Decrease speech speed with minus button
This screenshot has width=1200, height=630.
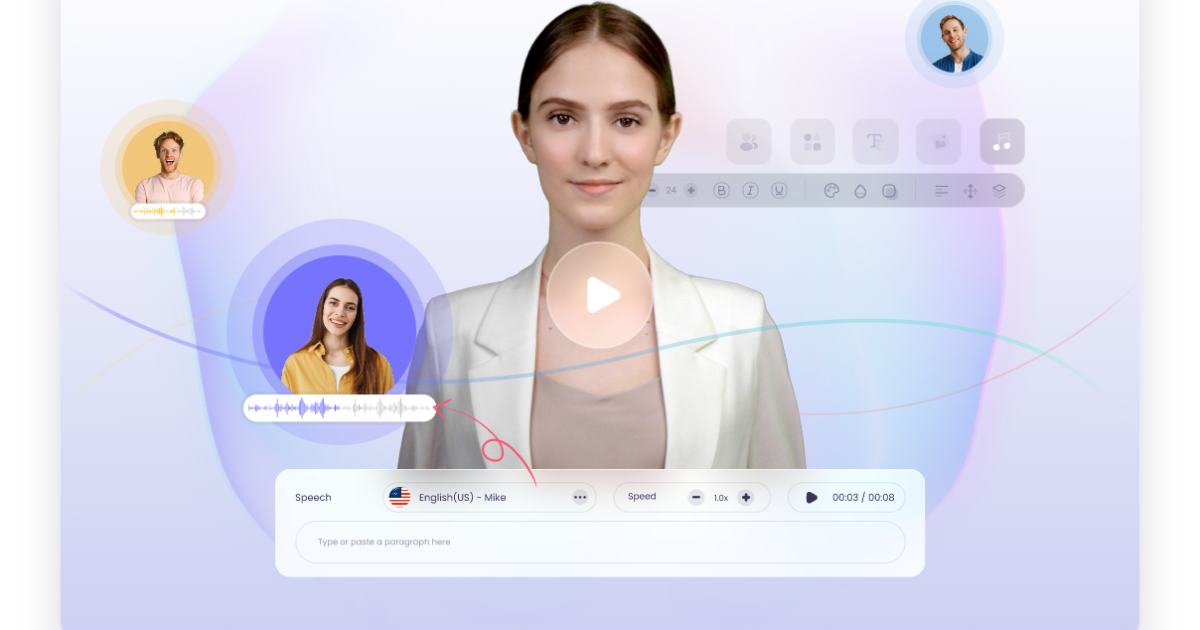coord(696,497)
